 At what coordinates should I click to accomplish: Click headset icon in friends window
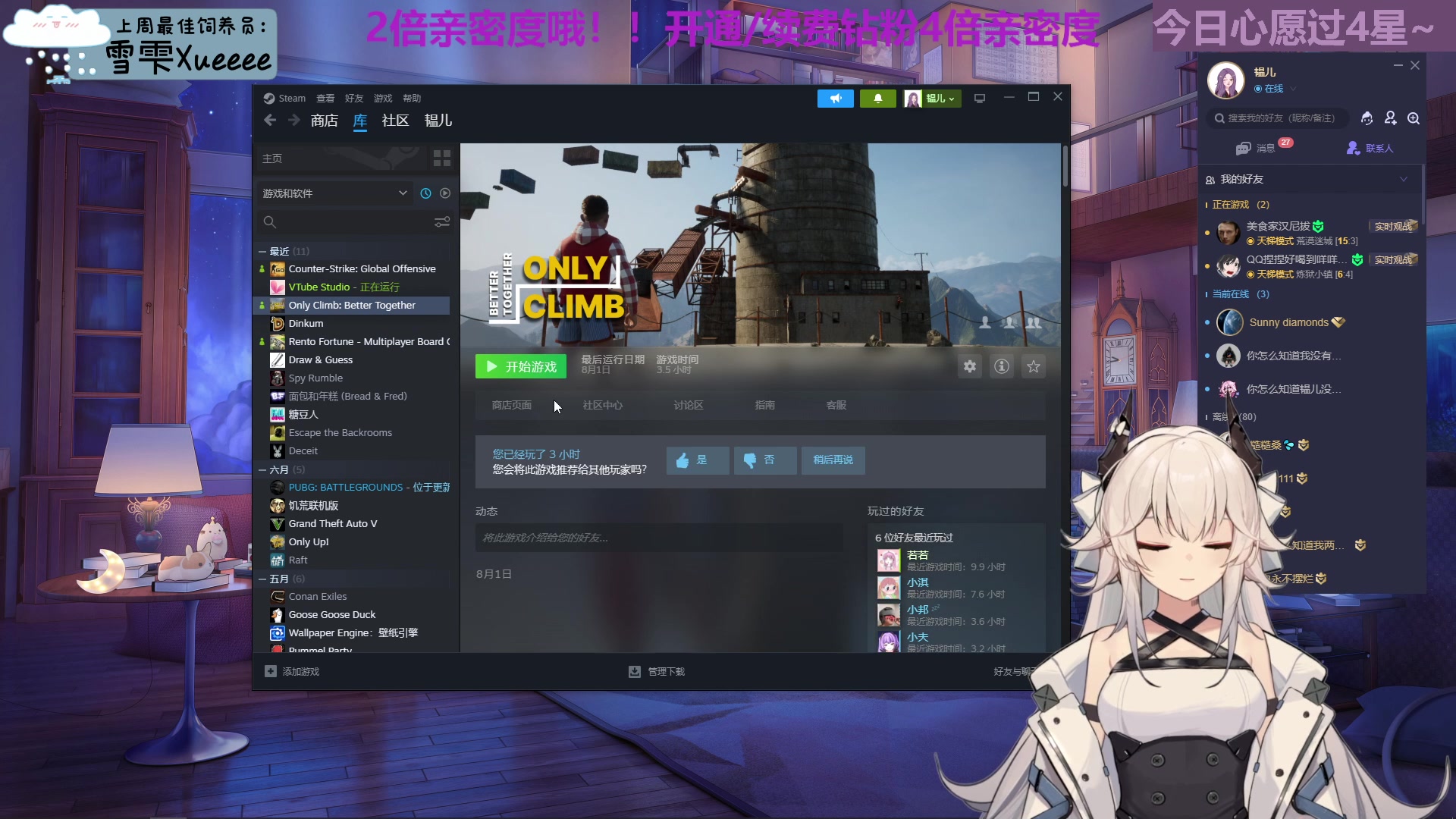(x=1367, y=118)
